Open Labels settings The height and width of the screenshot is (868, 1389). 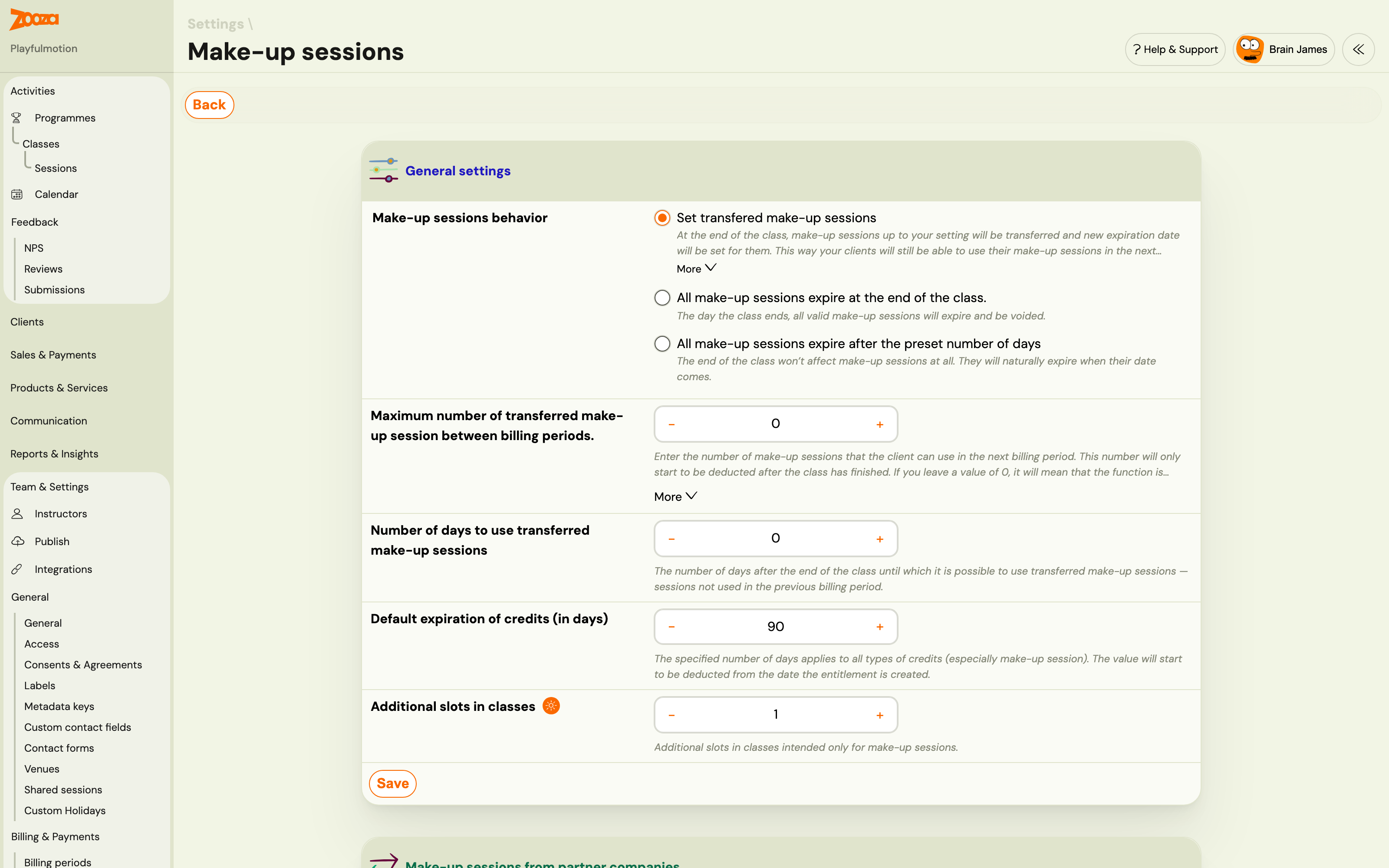click(x=39, y=685)
